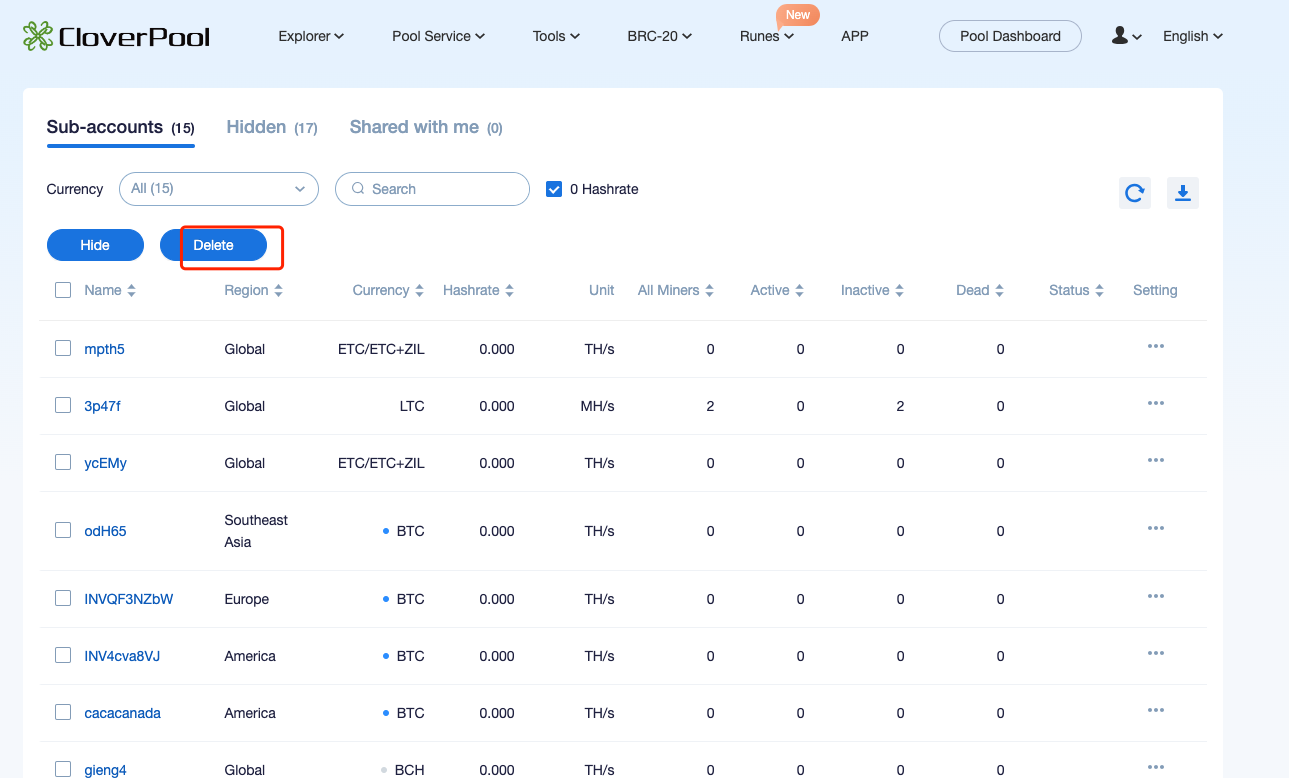Select the INVQF3NZbW row checkbox
The width and height of the screenshot is (1289, 778).
point(63,598)
